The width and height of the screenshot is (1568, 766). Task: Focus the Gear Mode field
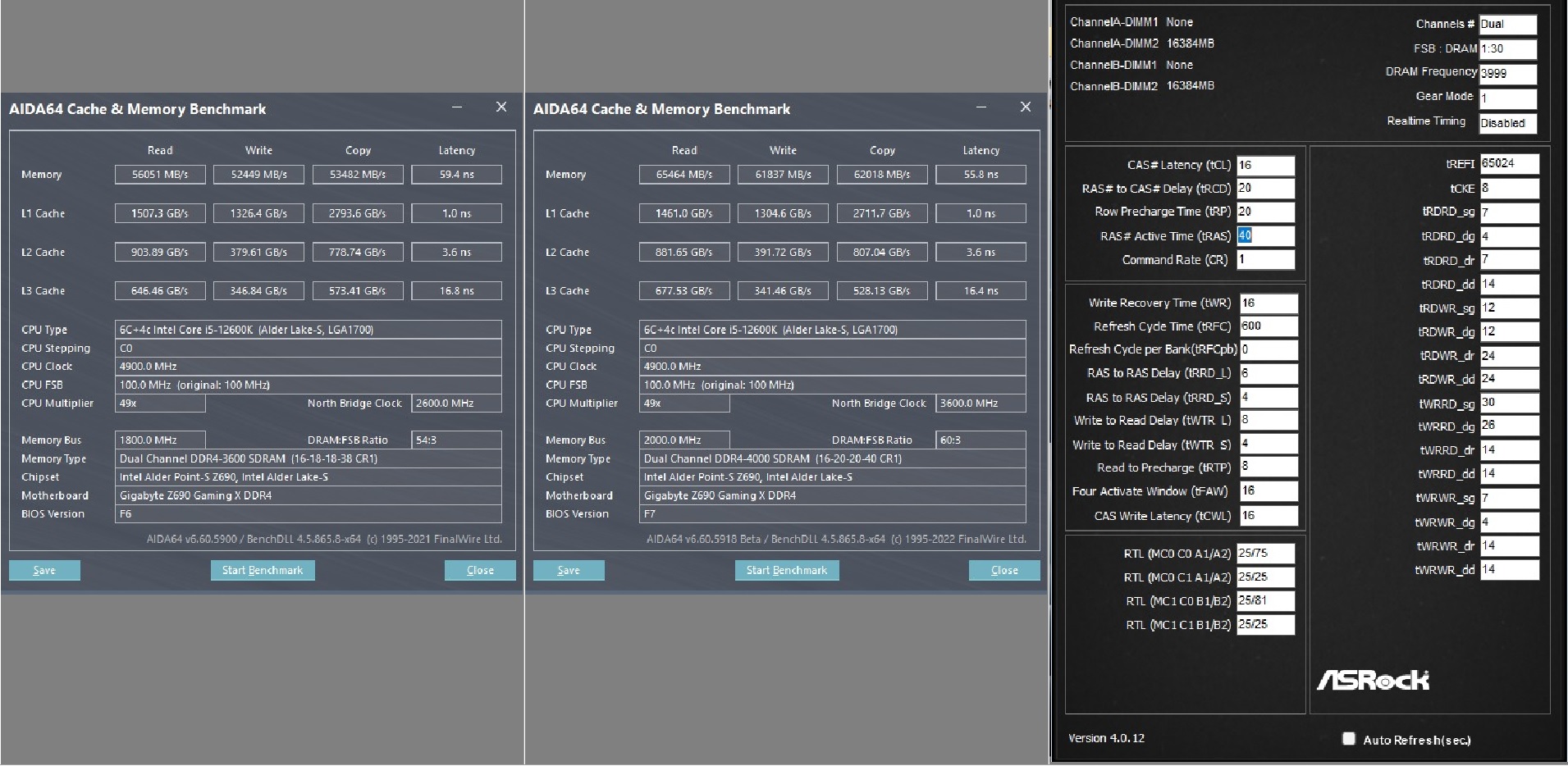coord(1507,98)
